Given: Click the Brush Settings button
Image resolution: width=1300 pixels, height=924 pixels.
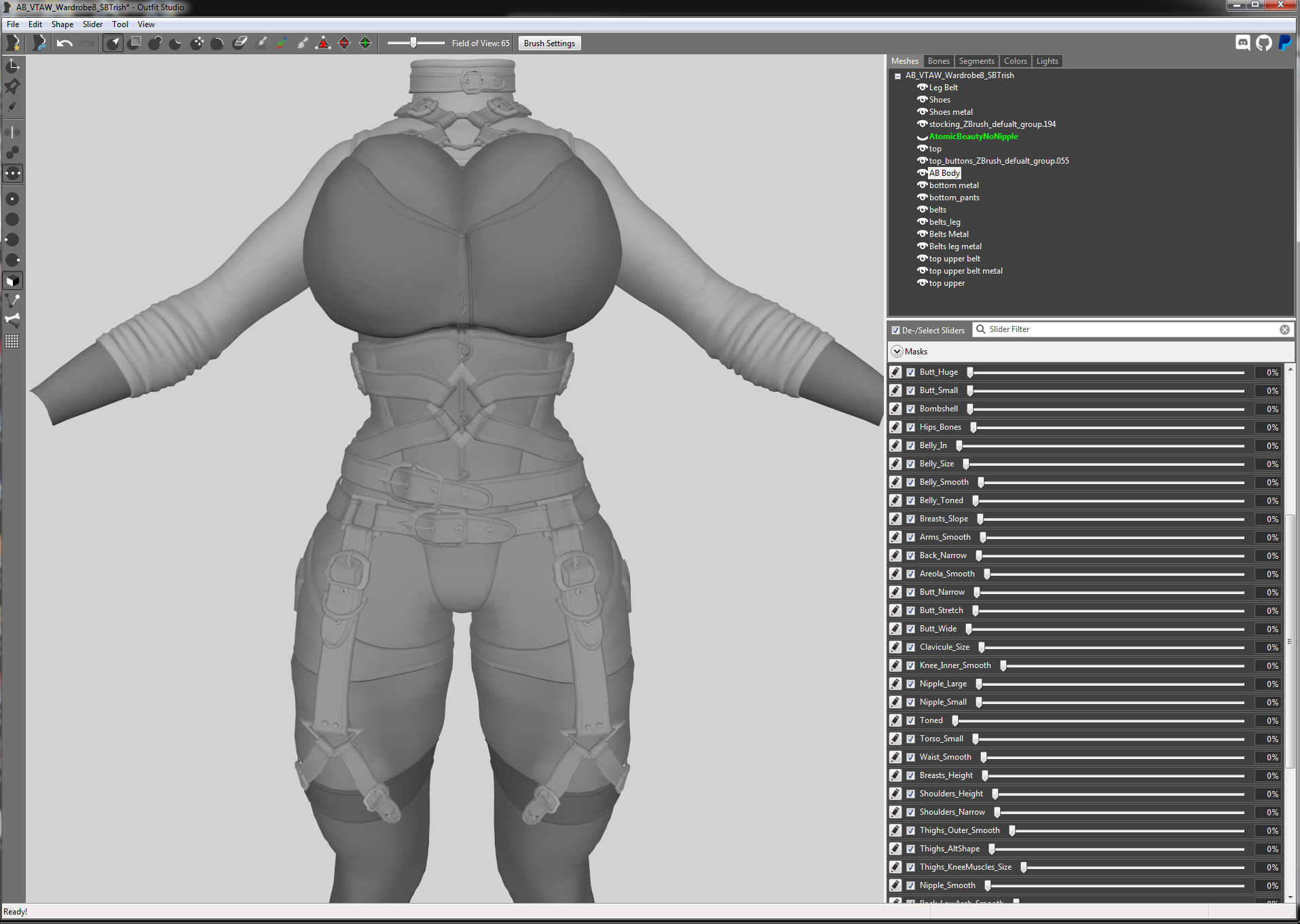Looking at the screenshot, I should (x=549, y=43).
